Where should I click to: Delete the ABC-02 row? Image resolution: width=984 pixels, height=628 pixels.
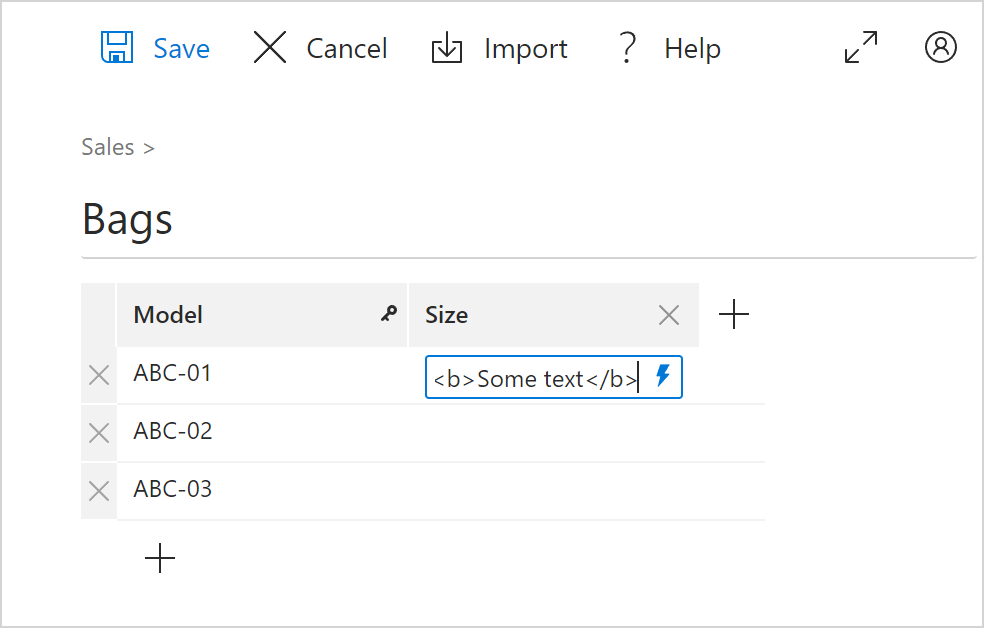pyautogui.click(x=99, y=433)
